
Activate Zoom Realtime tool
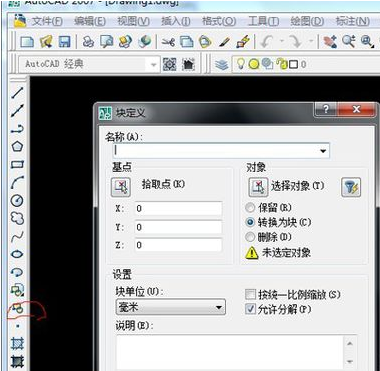[349, 42]
